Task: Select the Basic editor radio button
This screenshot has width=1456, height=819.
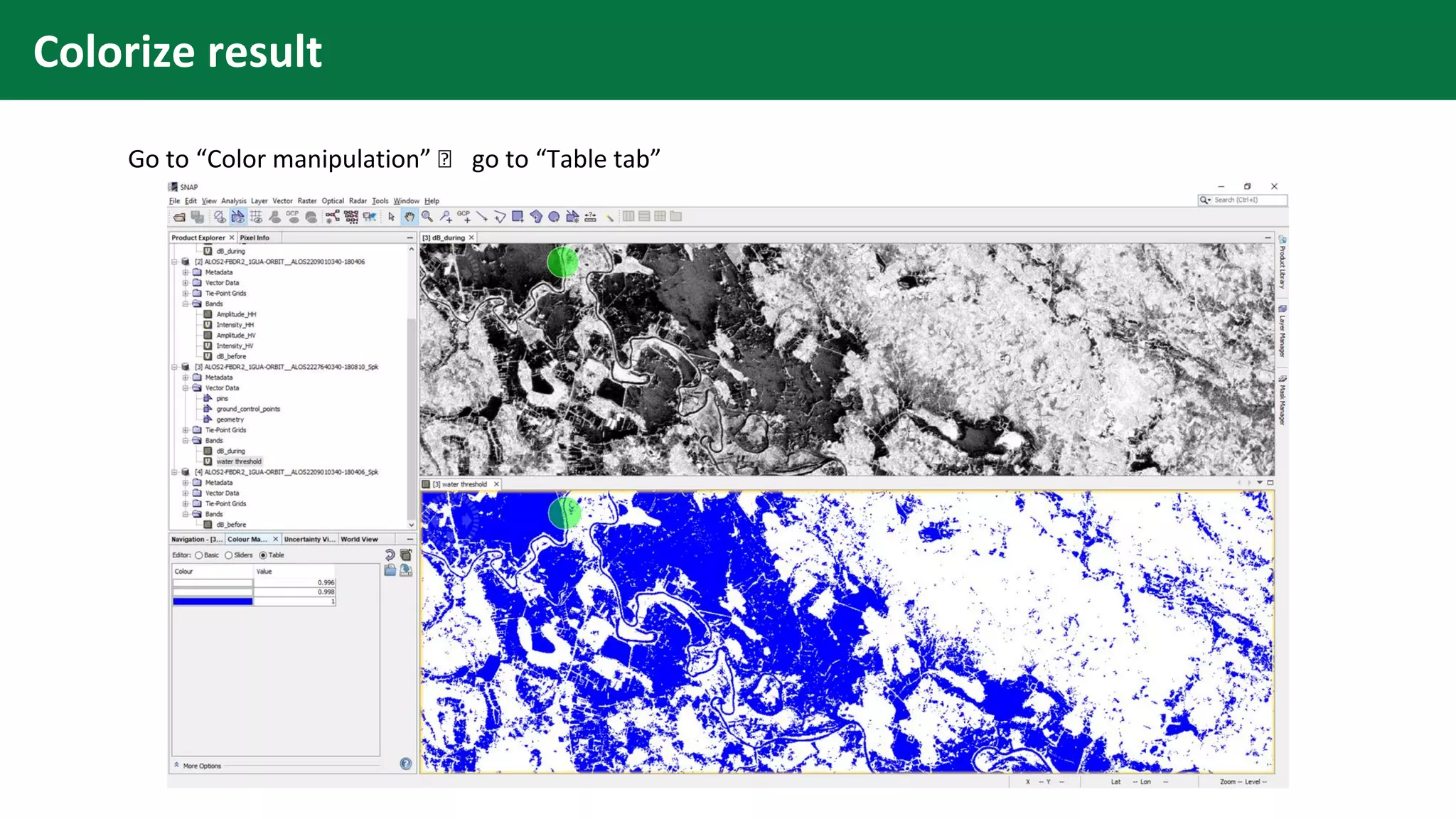Action: click(200, 555)
